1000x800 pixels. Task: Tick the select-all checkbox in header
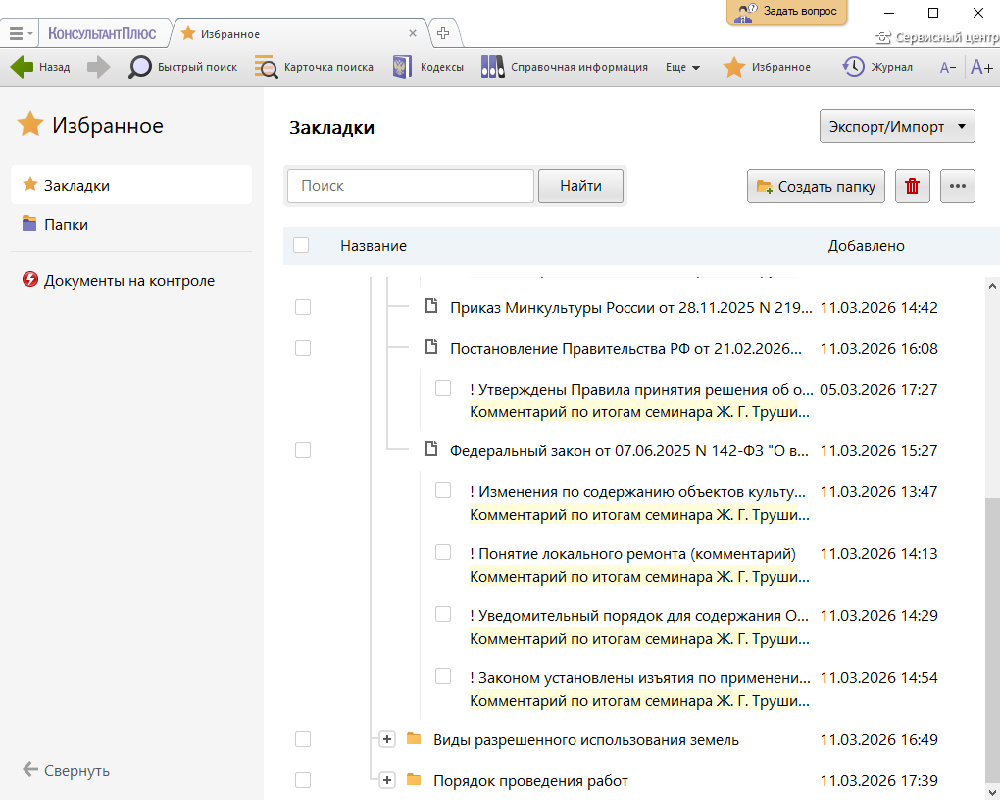[301, 245]
